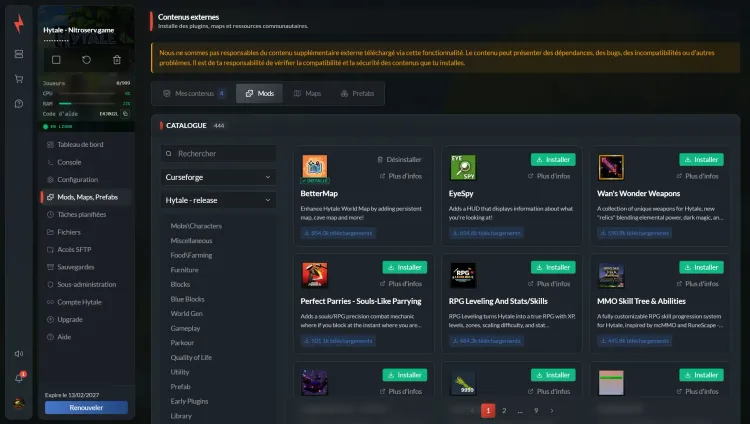Open Fichiers in the sidebar
The width and height of the screenshot is (750, 424).
86,232
